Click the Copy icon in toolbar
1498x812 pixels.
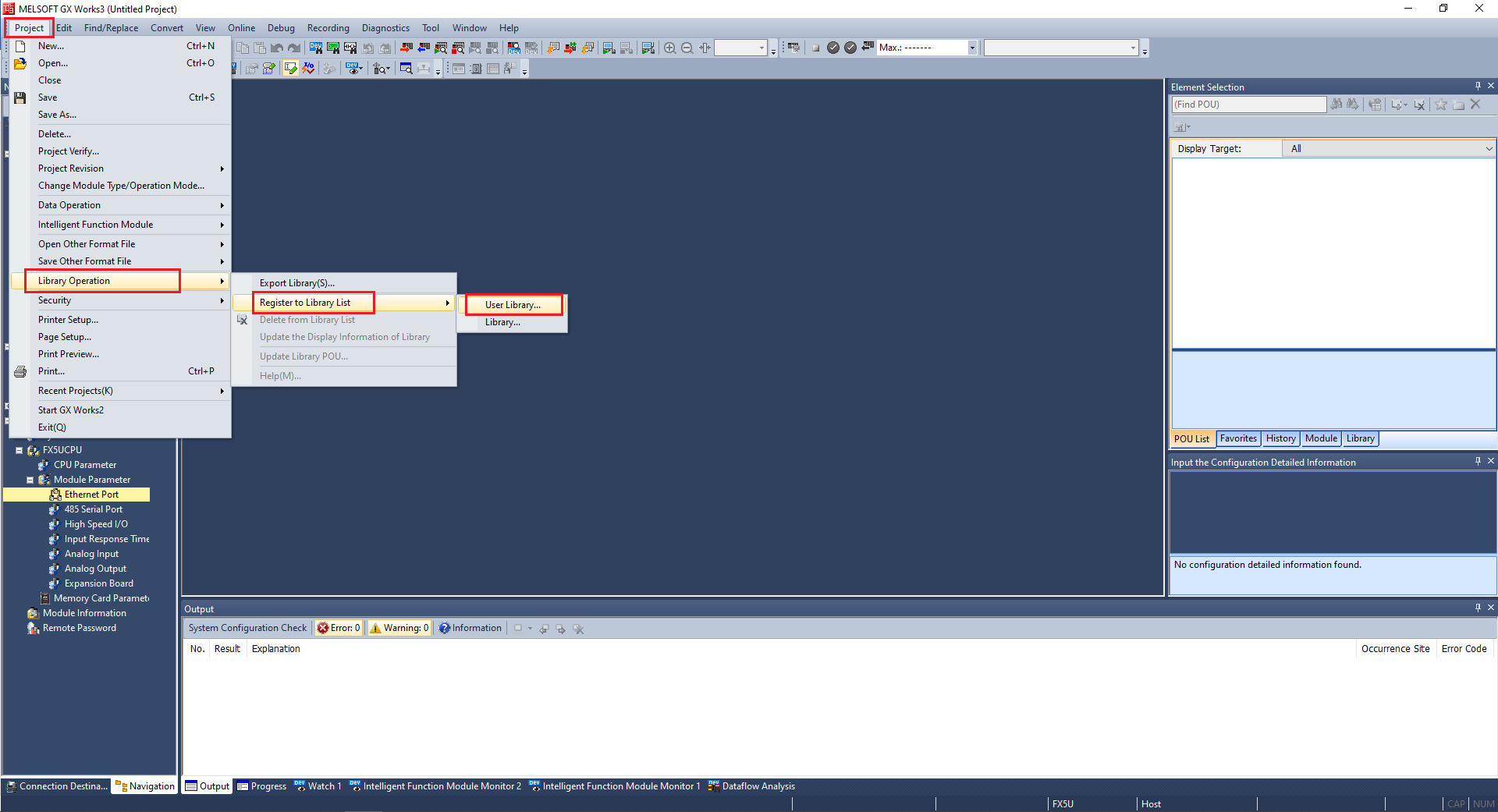click(243, 48)
